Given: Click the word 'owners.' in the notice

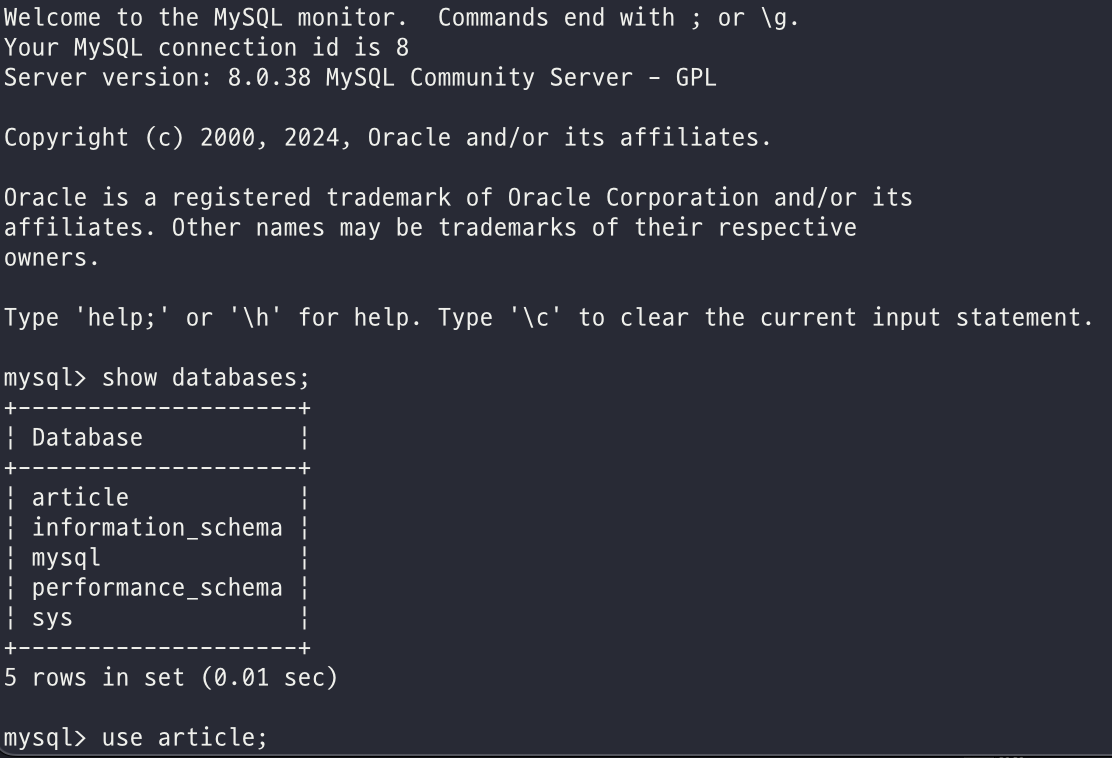Looking at the screenshot, I should tap(52, 258).
